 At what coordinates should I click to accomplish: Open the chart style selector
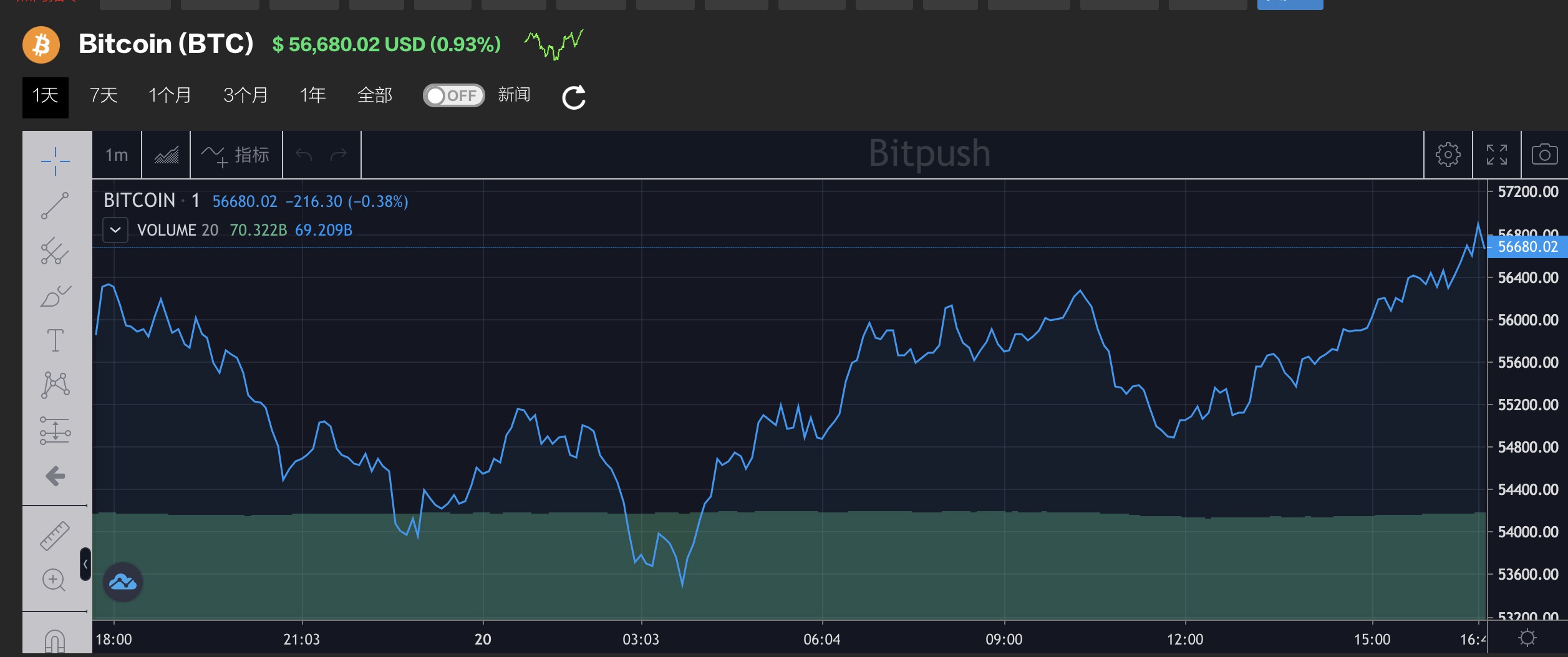[x=166, y=155]
